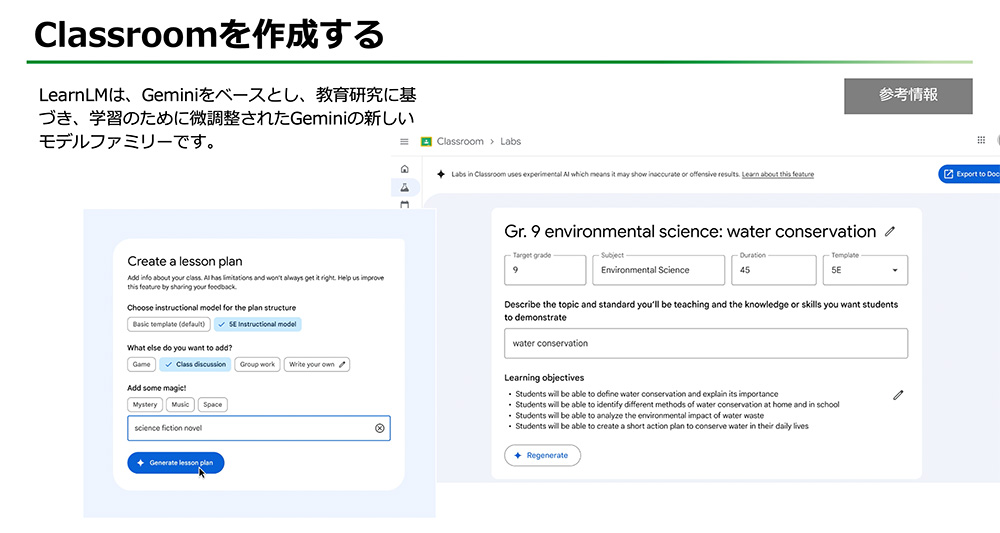Click Classroom in the breadcrumb
The width and height of the screenshot is (1000, 533).
[460, 142]
